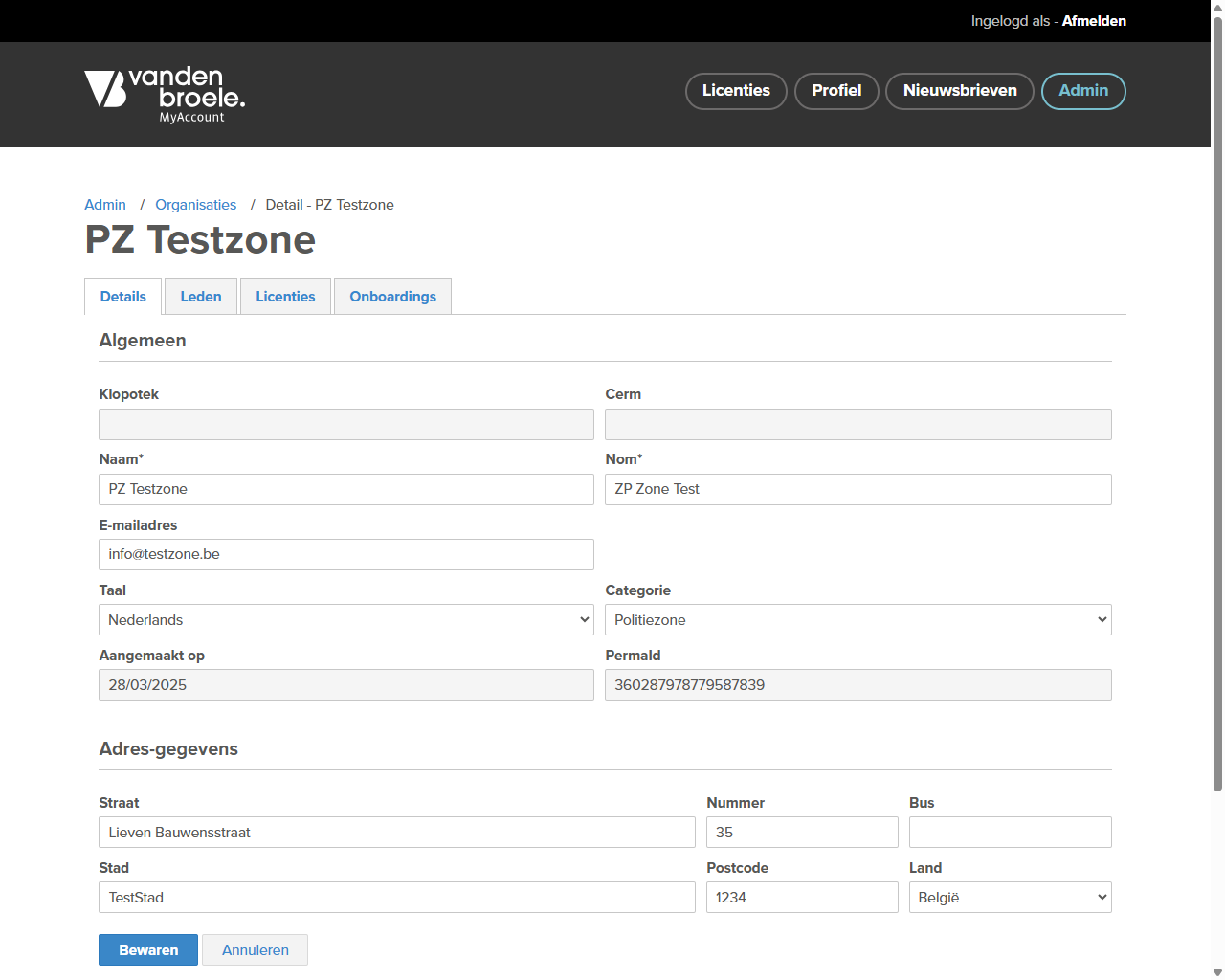Click the E-mailadres input field
Screen dimensions: 1225x980
click(346, 554)
